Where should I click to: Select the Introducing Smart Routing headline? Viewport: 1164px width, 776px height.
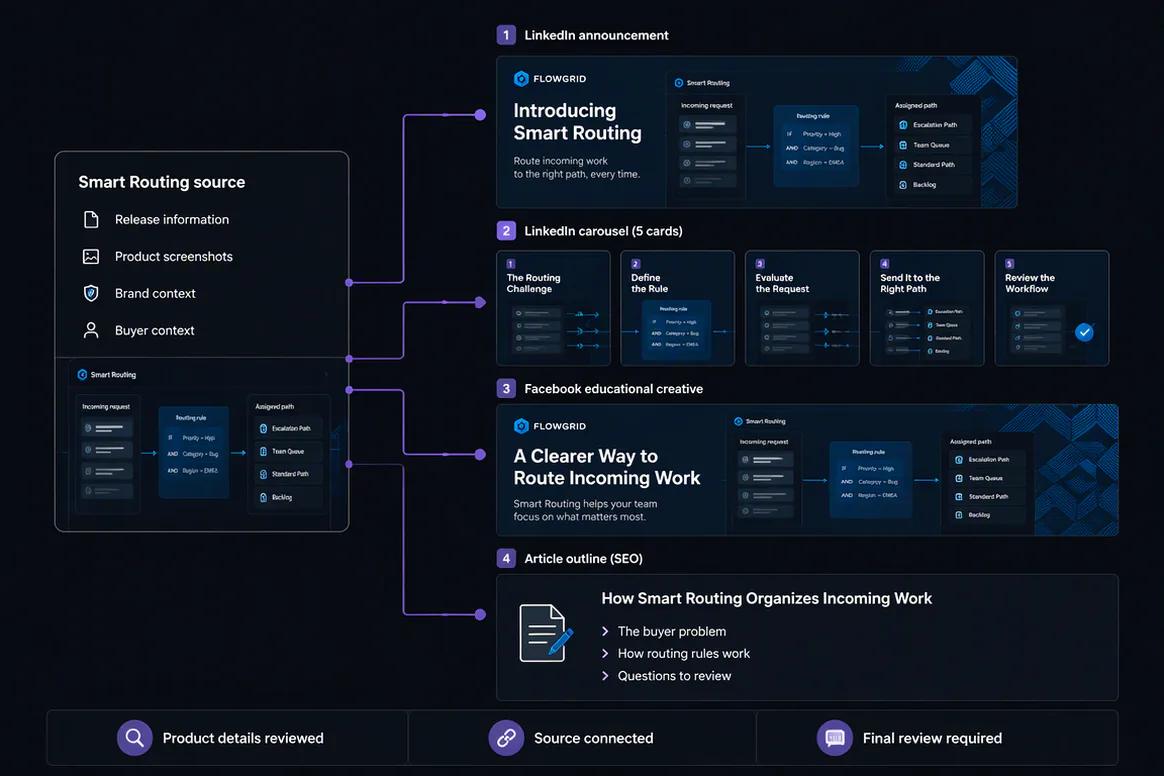pyautogui.click(x=578, y=122)
